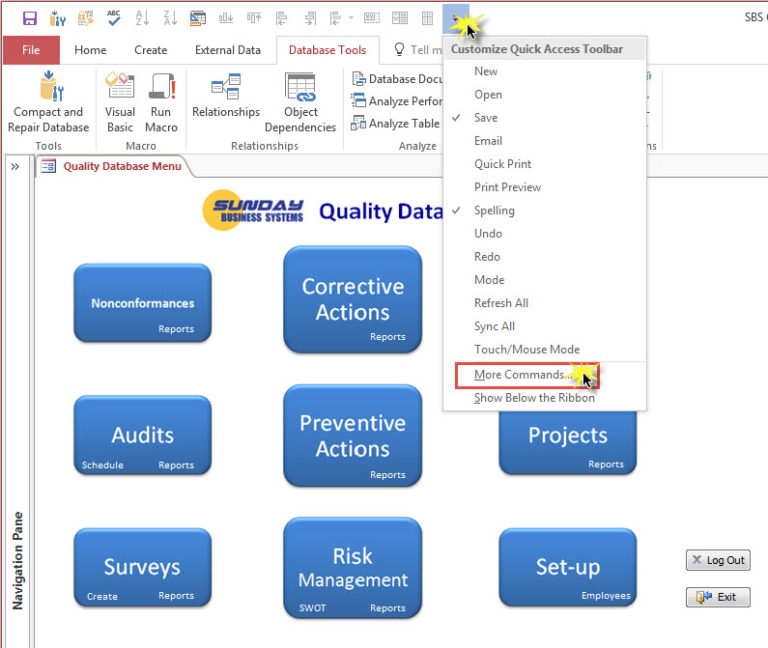Toggle the Customize Quick Access Toolbar dropdown arrow

[x=456, y=19]
